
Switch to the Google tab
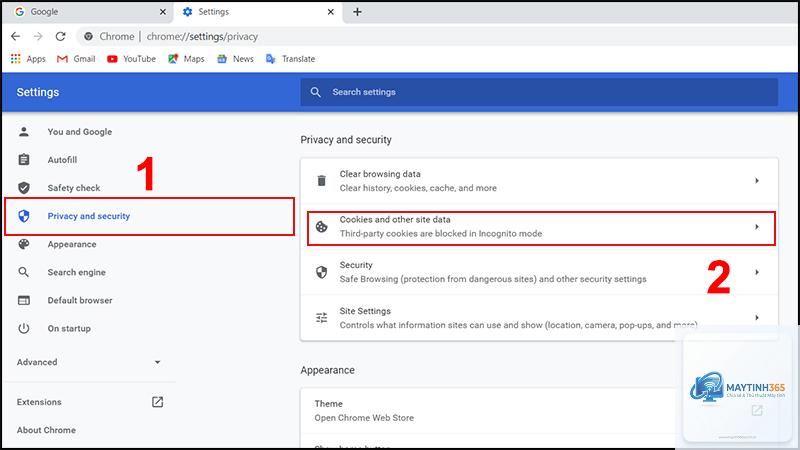tap(87, 12)
